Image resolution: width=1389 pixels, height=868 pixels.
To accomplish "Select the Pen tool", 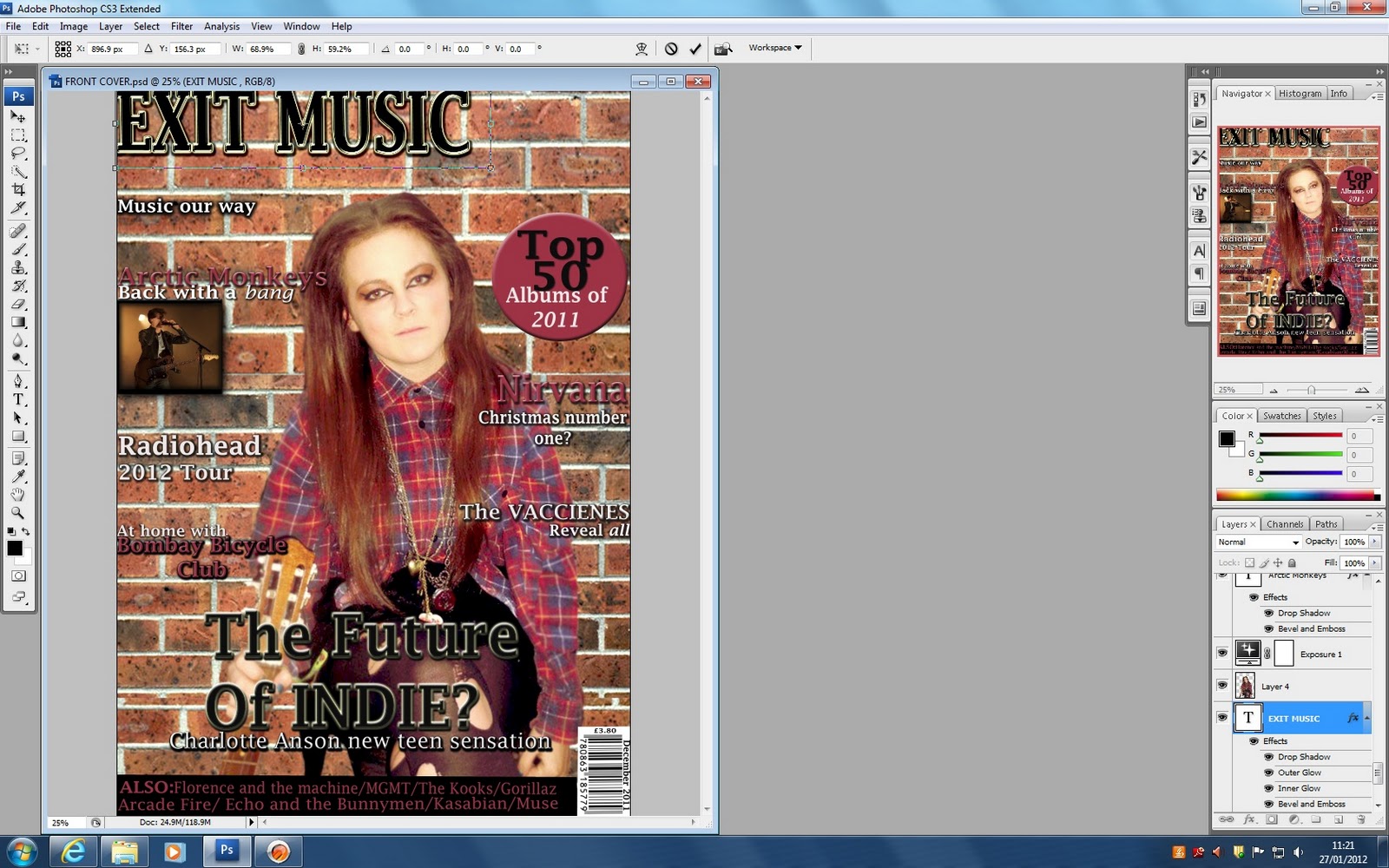I will pyautogui.click(x=18, y=381).
